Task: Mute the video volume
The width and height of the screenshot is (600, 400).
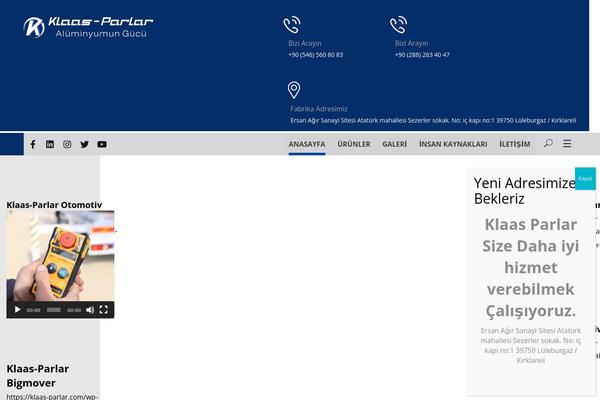Action: (90, 310)
